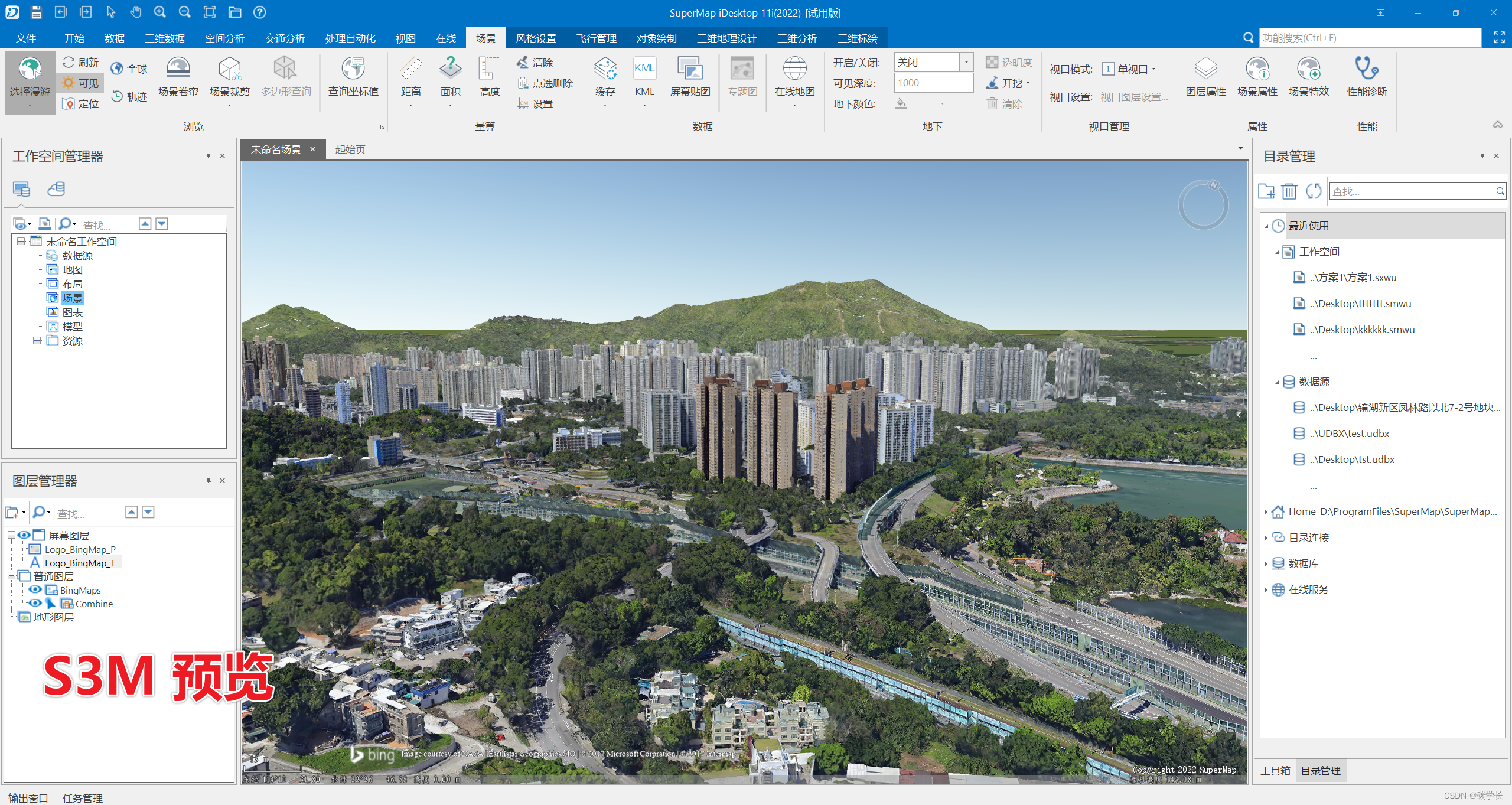Select the 地形图层 layer node

(x=53, y=617)
